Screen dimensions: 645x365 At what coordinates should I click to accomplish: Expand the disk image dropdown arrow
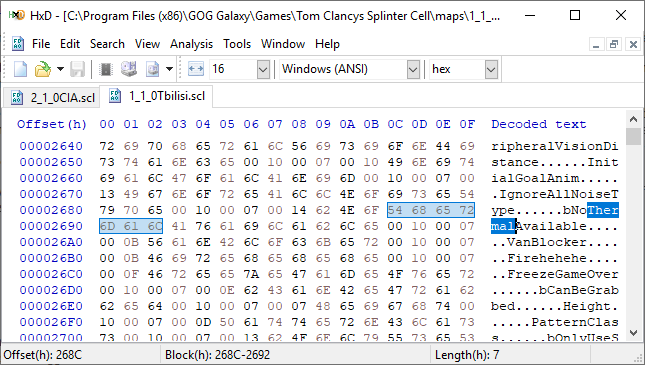click(x=169, y=69)
